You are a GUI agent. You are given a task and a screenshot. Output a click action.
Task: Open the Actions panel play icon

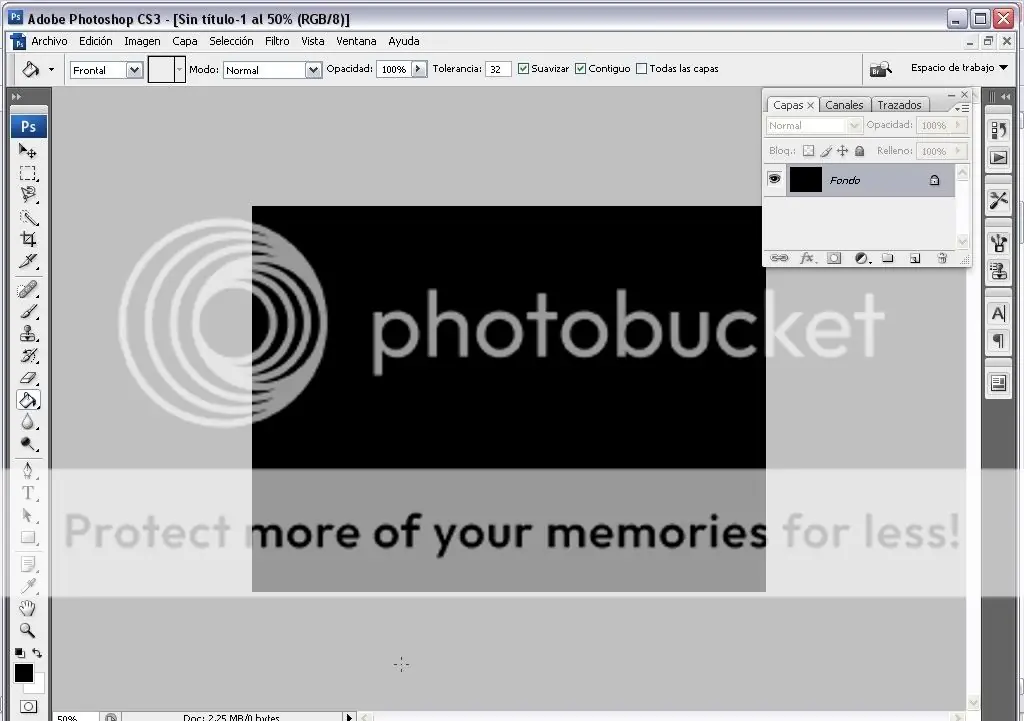point(999,157)
